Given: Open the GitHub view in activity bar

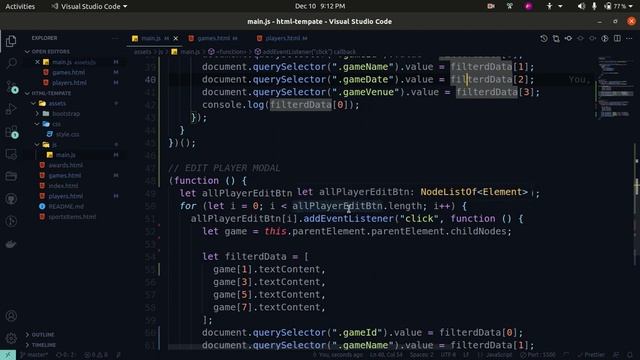Looking at the screenshot, I should coord(11,199).
